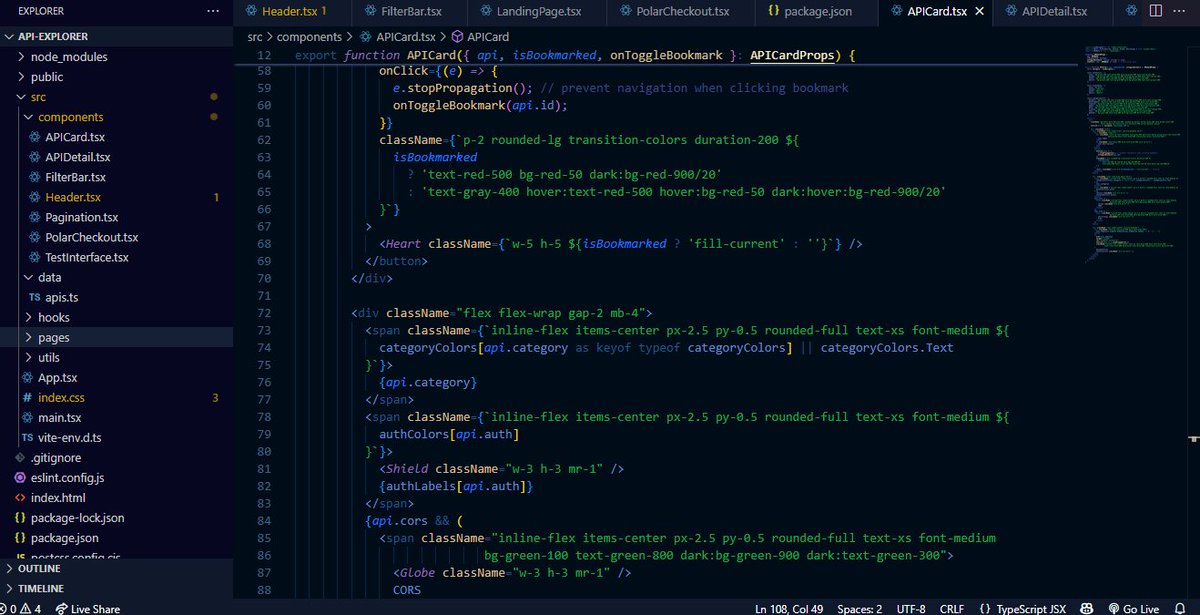Screen dimensions: 1200x615
Task: Click 'src' in the breadcrumb path
Action: click(255, 37)
